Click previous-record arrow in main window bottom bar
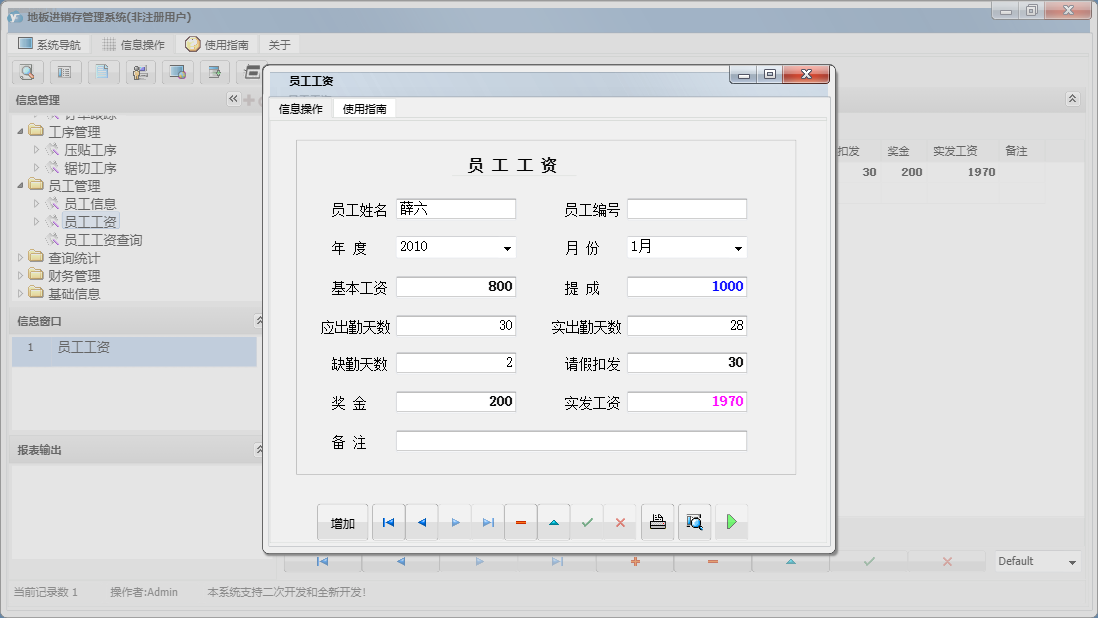 401,561
